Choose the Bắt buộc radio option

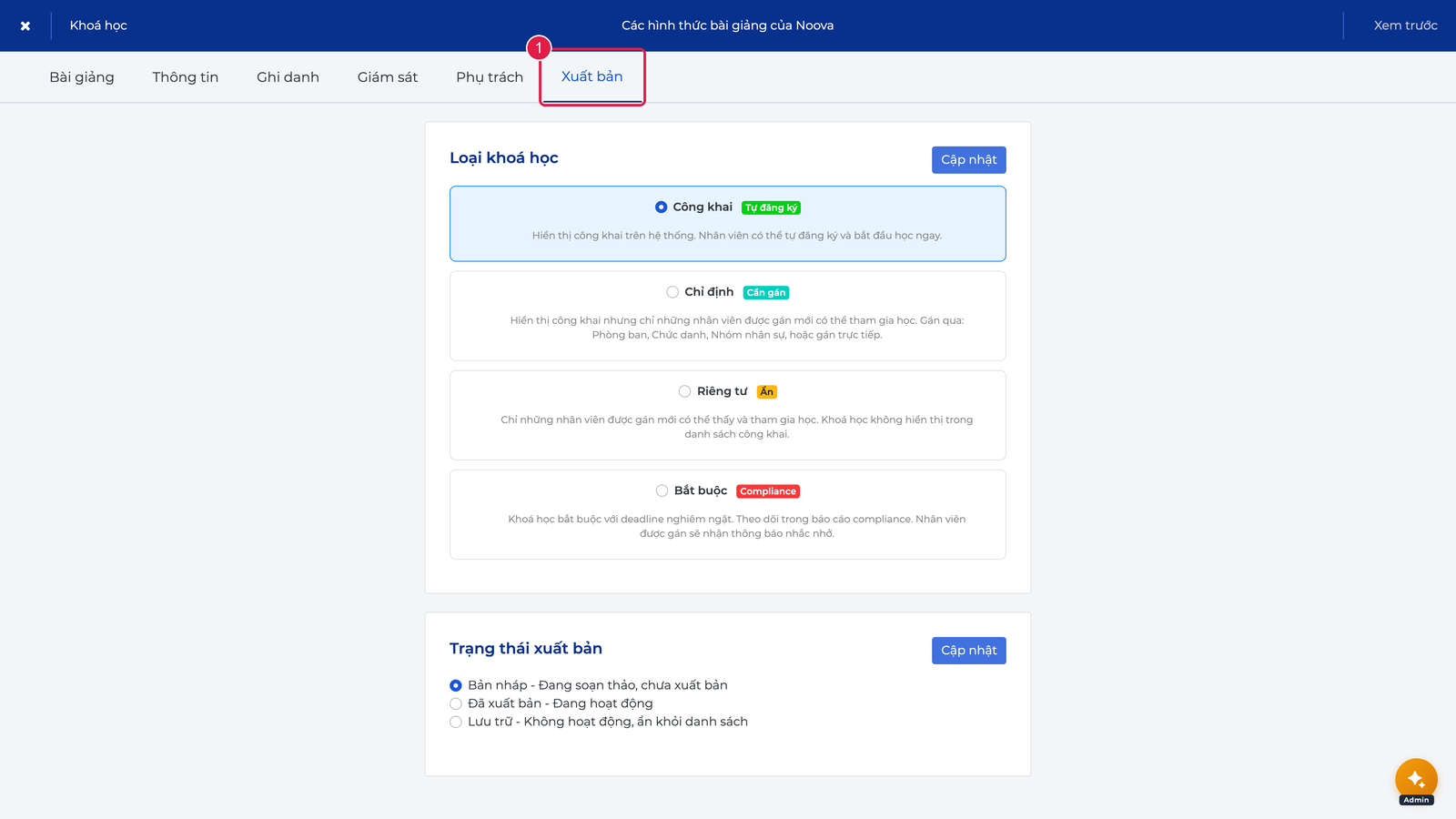(662, 490)
